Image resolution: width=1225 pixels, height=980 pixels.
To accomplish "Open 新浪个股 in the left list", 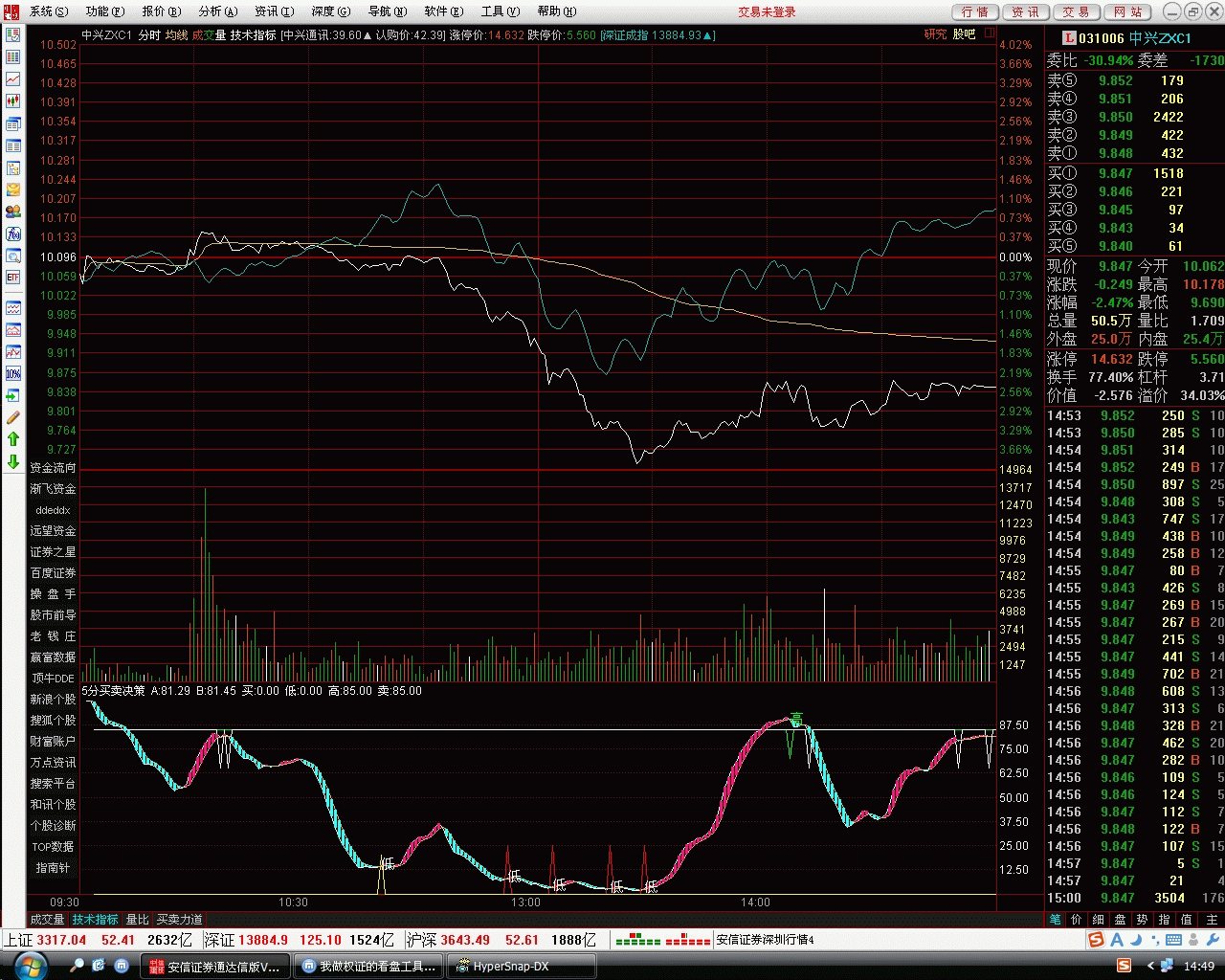I will (53, 700).
